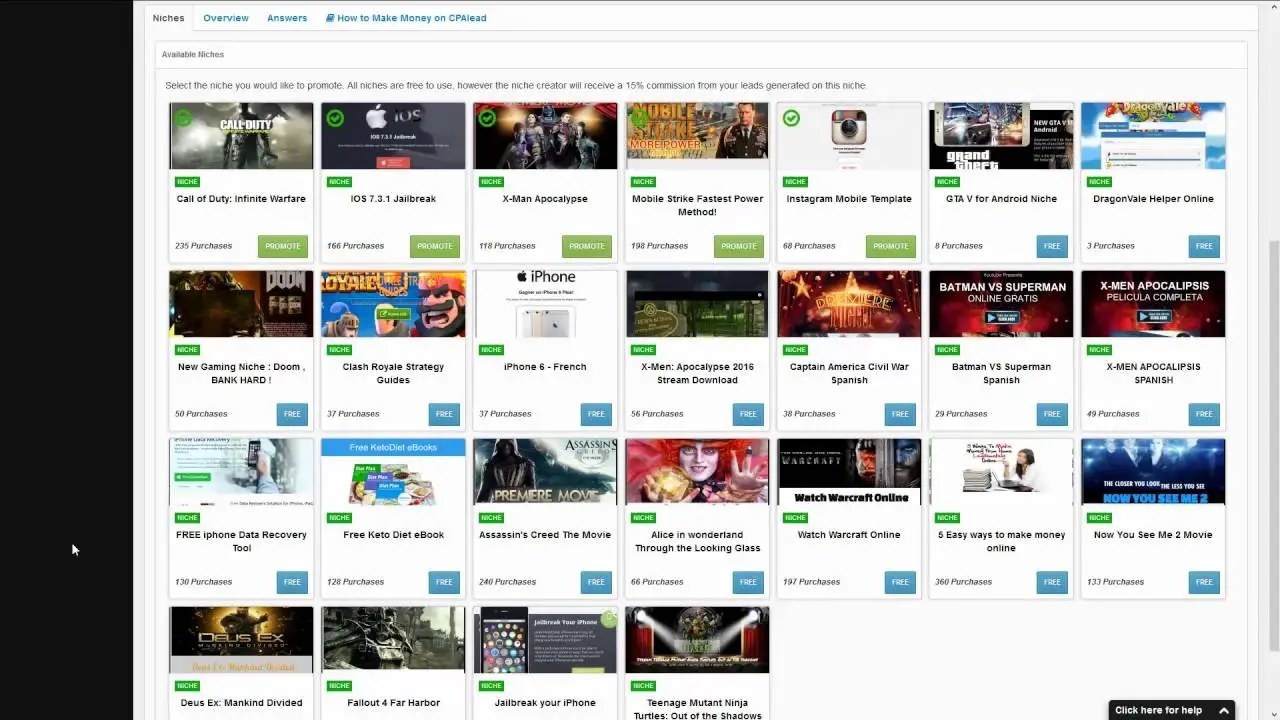Get the free X-Men Apocalypse 2016 Stream Download niche
This screenshot has width=1280, height=720.
[x=748, y=414]
